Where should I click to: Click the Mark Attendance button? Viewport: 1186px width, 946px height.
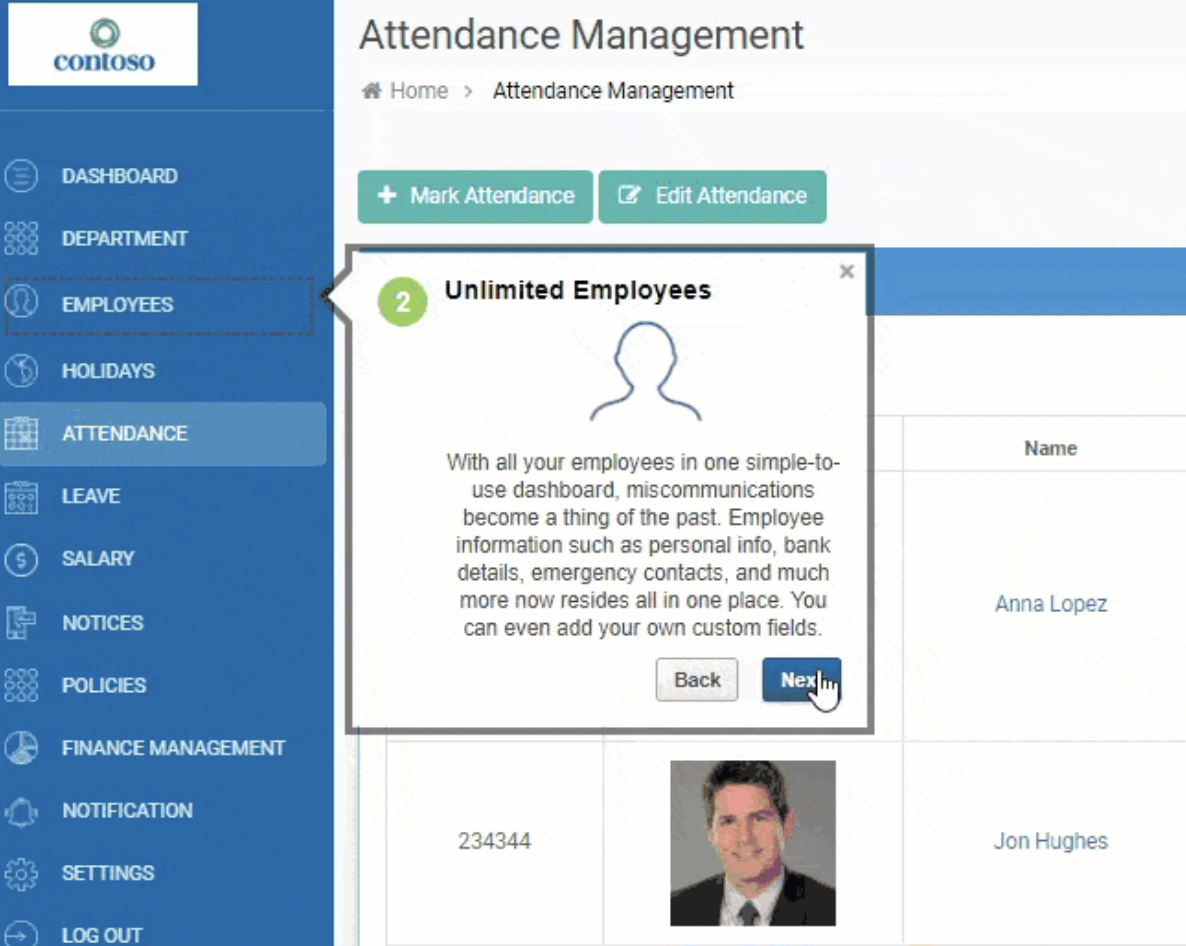click(x=475, y=197)
